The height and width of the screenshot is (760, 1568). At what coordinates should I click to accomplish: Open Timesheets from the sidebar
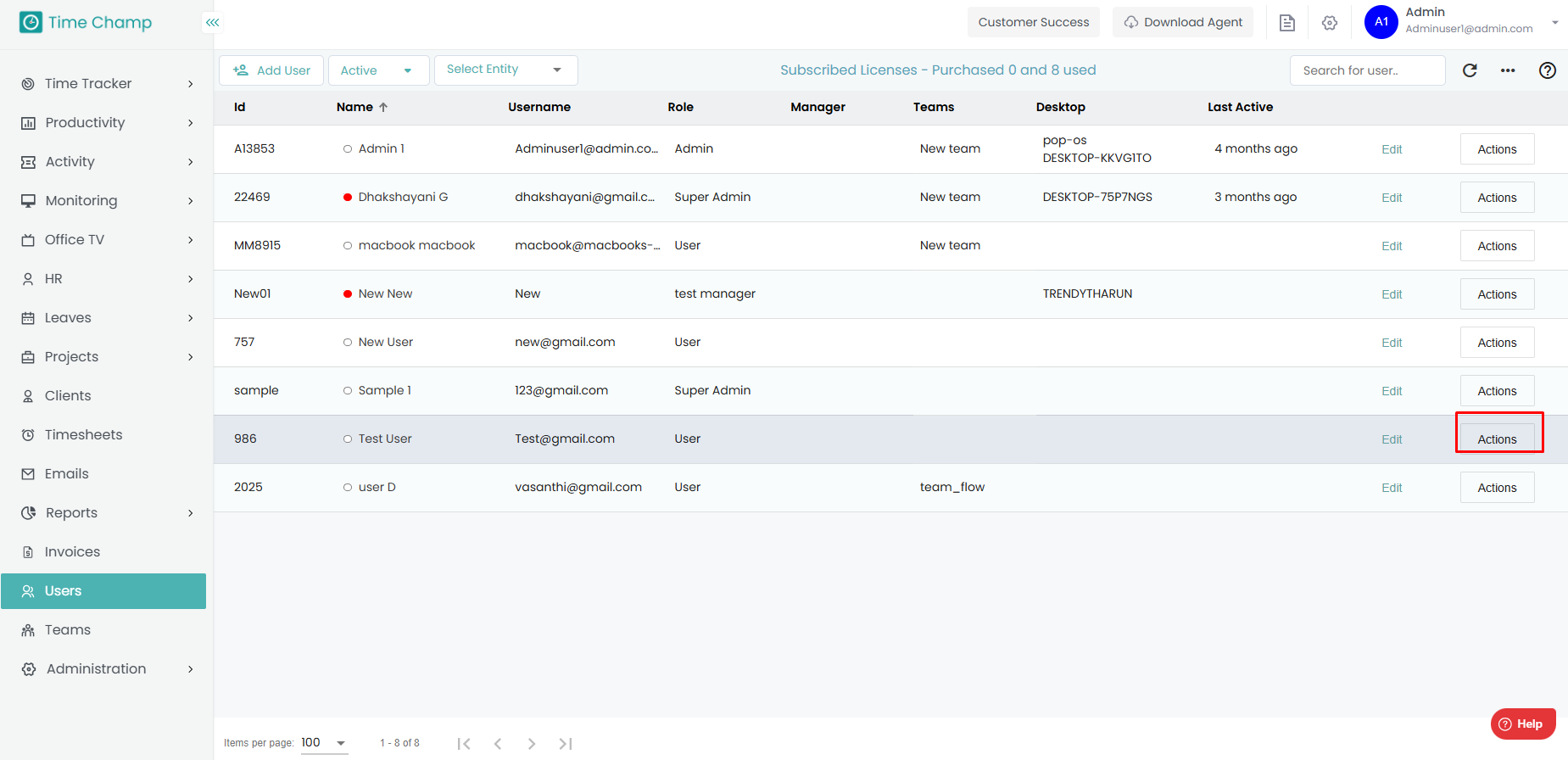[x=83, y=434]
